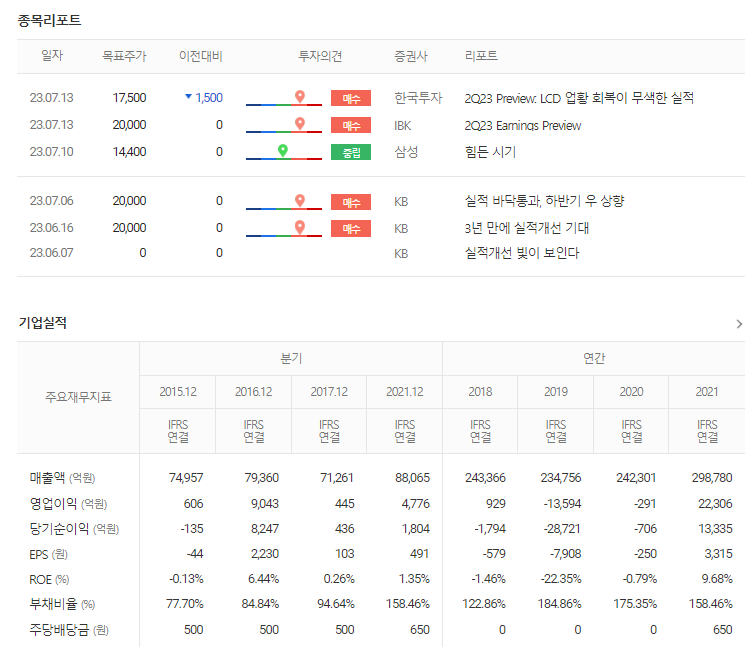Click the opinion pin marker in the 한국투자 row

click(x=300, y=96)
